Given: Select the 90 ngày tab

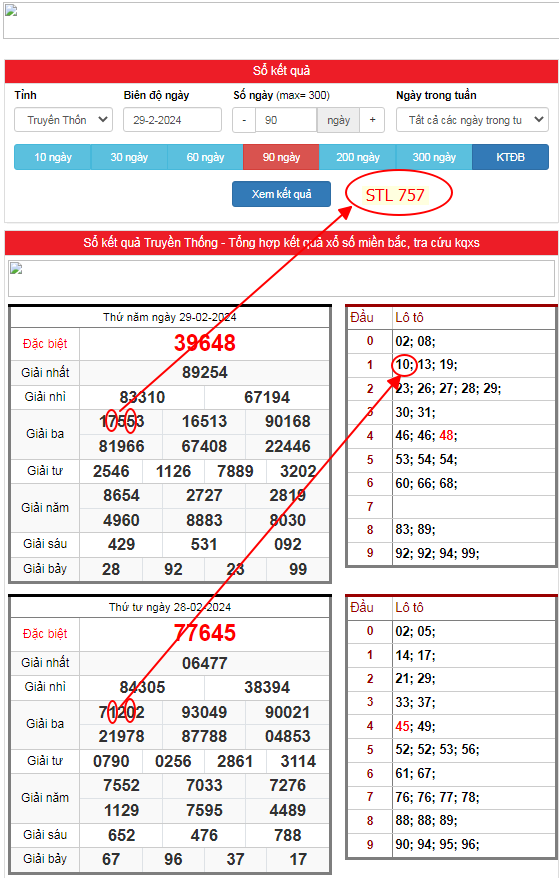Looking at the screenshot, I should click(x=281, y=157).
